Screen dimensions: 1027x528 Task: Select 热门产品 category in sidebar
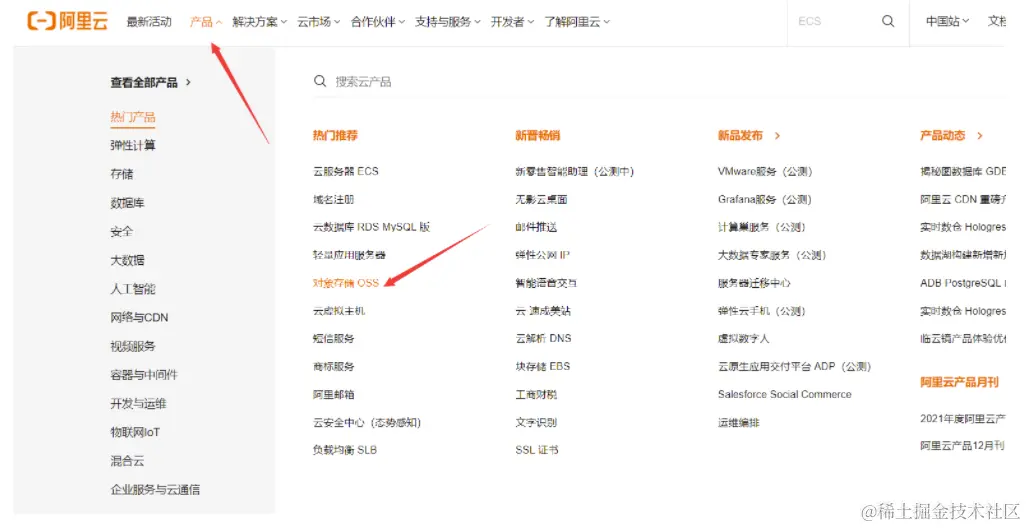133,117
